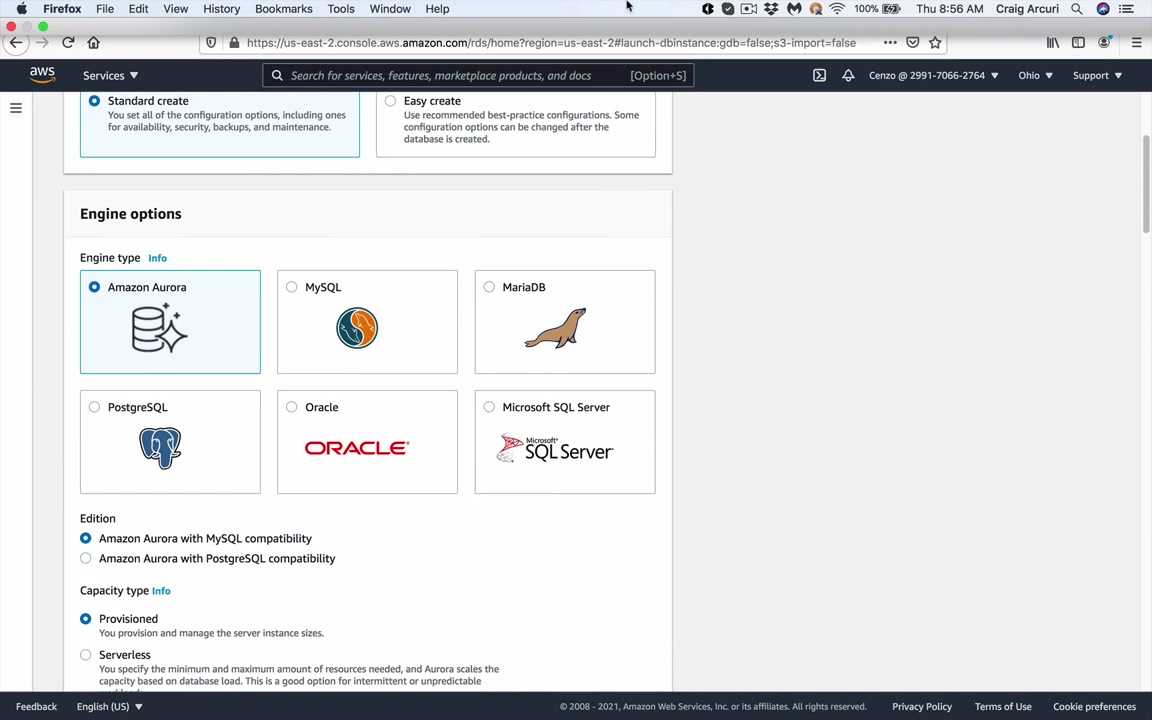1152x720 pixels.
Task: Select Easy create option
Action: (390, 101)
